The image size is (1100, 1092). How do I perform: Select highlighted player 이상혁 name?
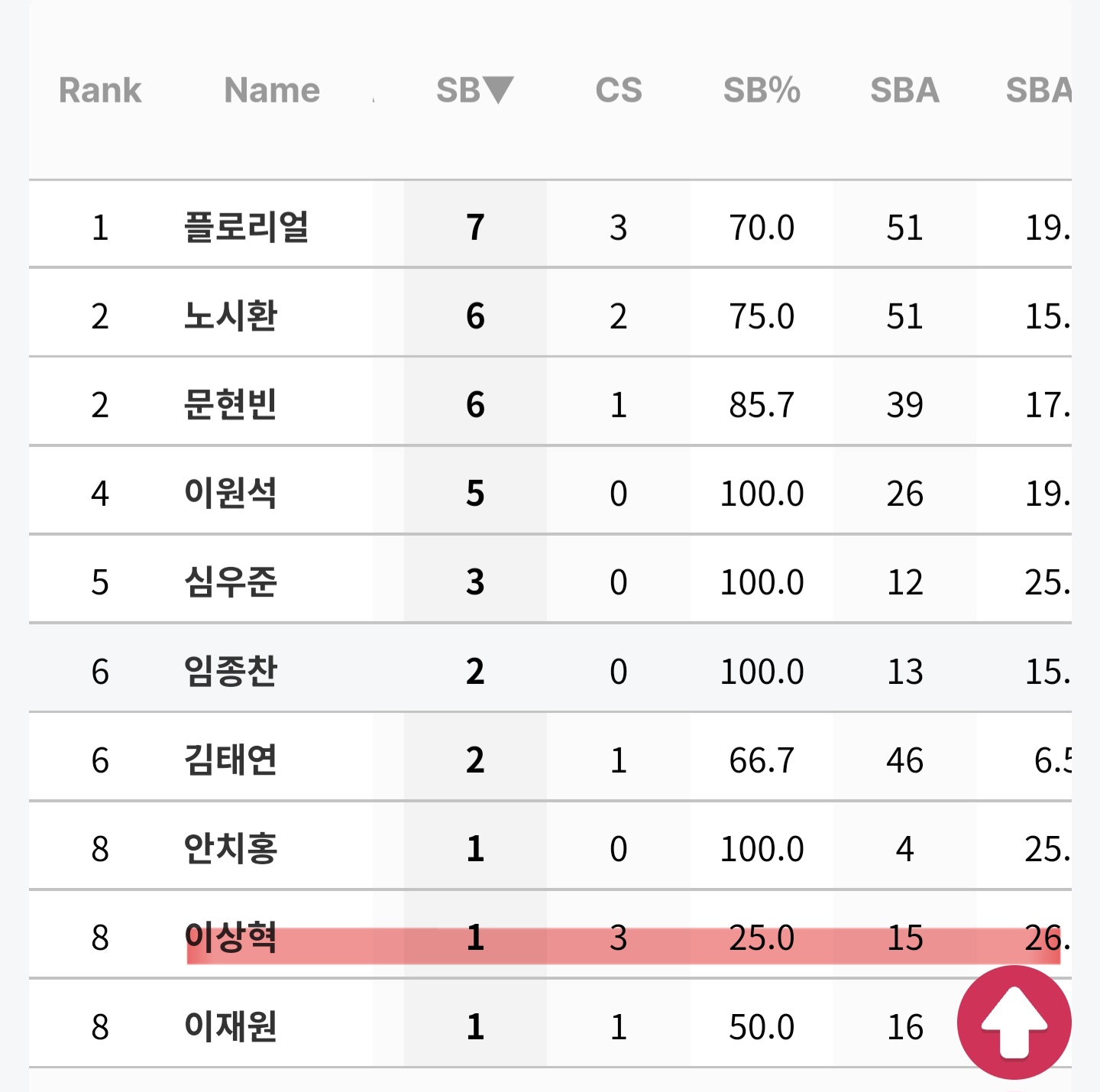point(231,937)
